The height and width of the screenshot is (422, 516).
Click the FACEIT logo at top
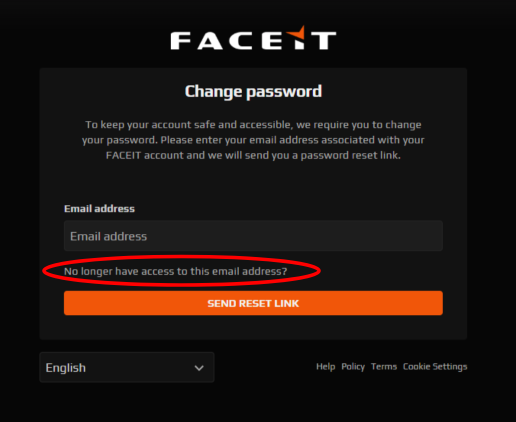point(253,38)
